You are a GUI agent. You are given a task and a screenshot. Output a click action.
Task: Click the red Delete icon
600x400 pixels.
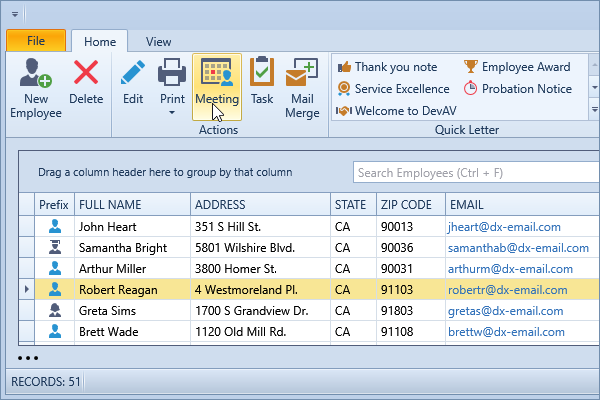86,72
